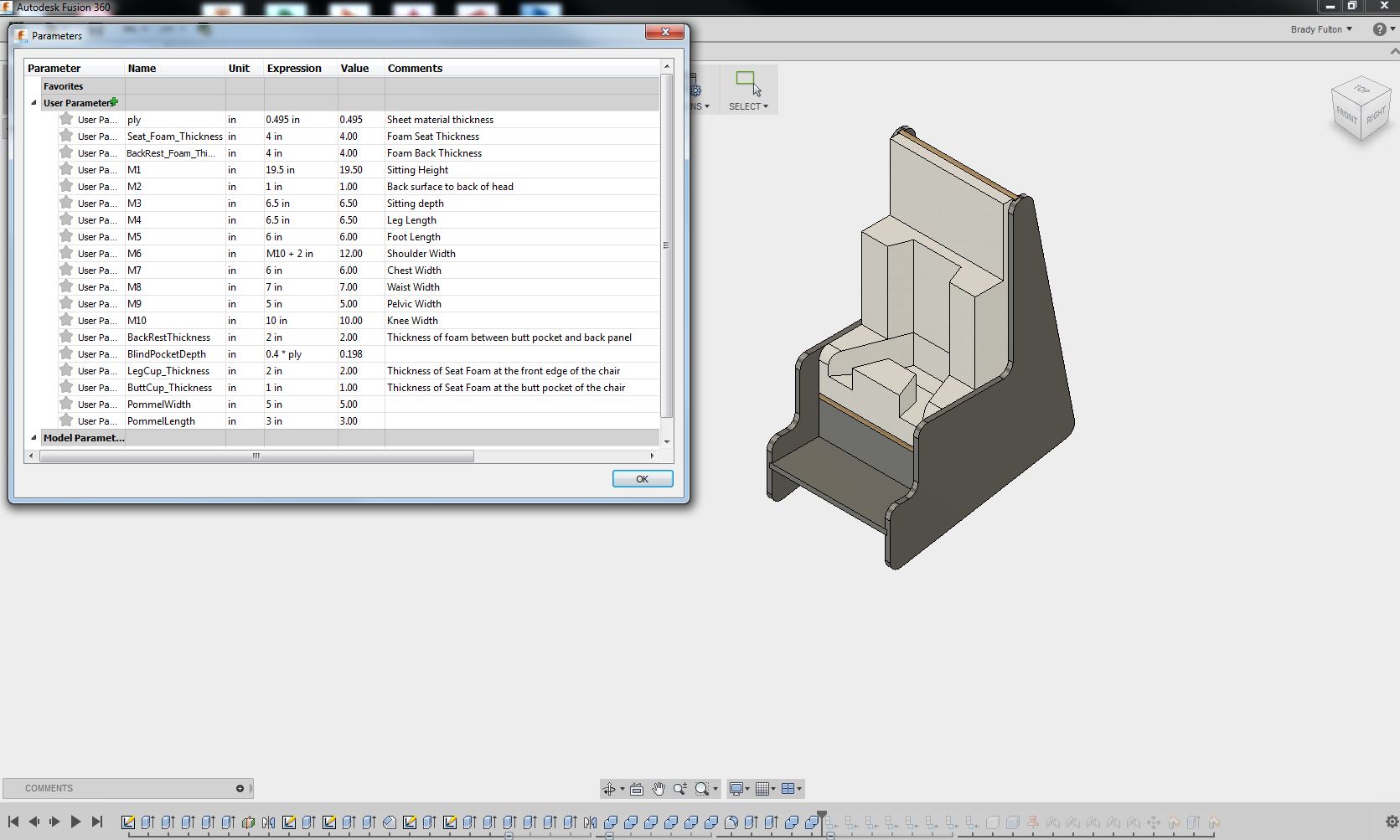Screen dimensions: 1400x840
Task: Click the first sketch feature in timeline
Action: pyautogui.click(x=128, y=822)
